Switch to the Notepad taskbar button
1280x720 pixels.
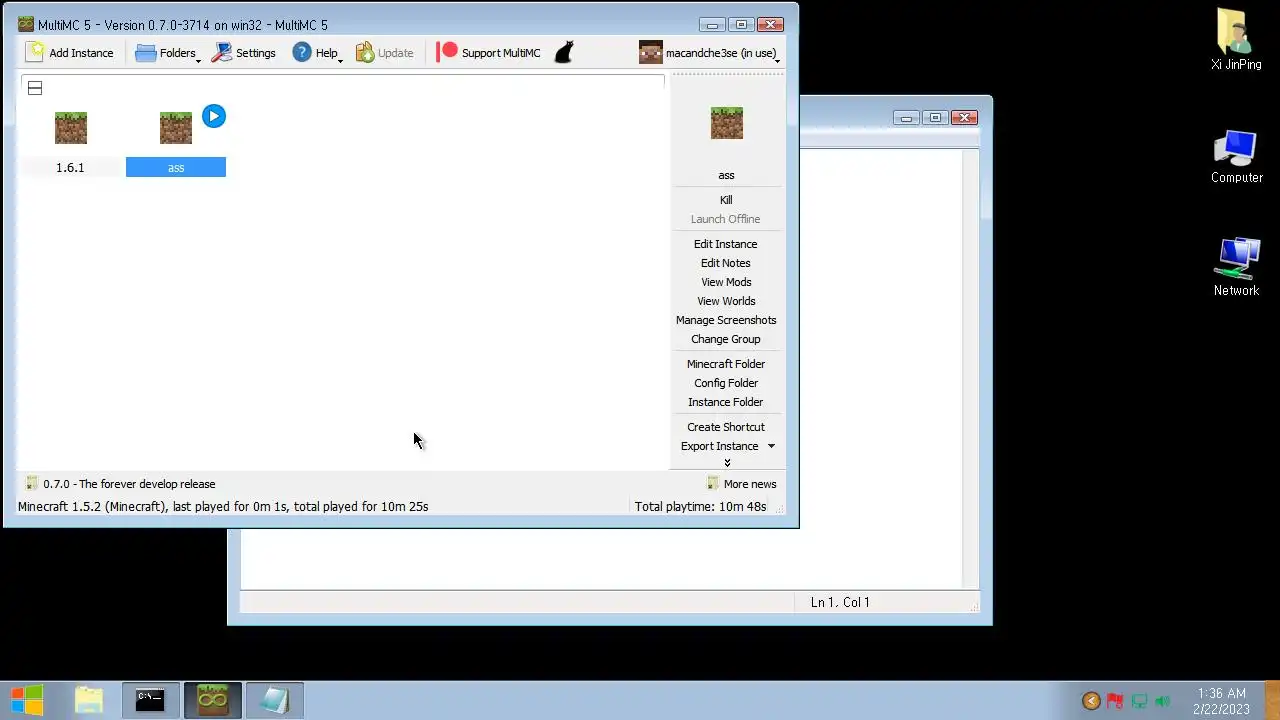tap(274, 700)
